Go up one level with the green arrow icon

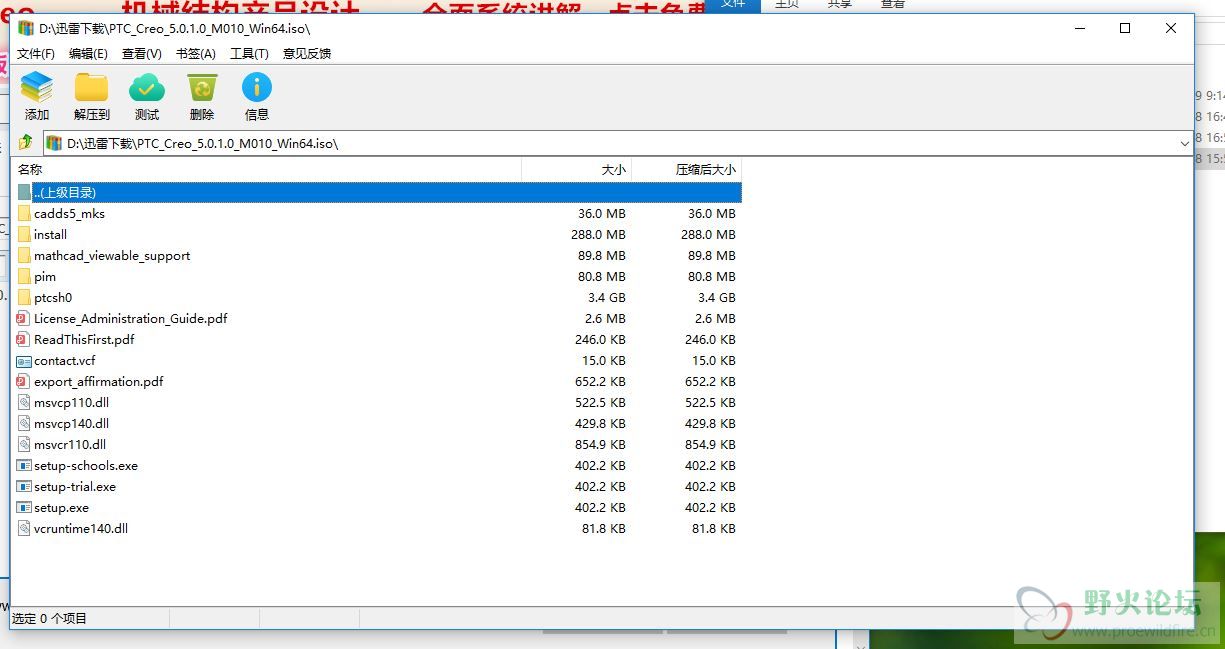[x=26, y=143]
